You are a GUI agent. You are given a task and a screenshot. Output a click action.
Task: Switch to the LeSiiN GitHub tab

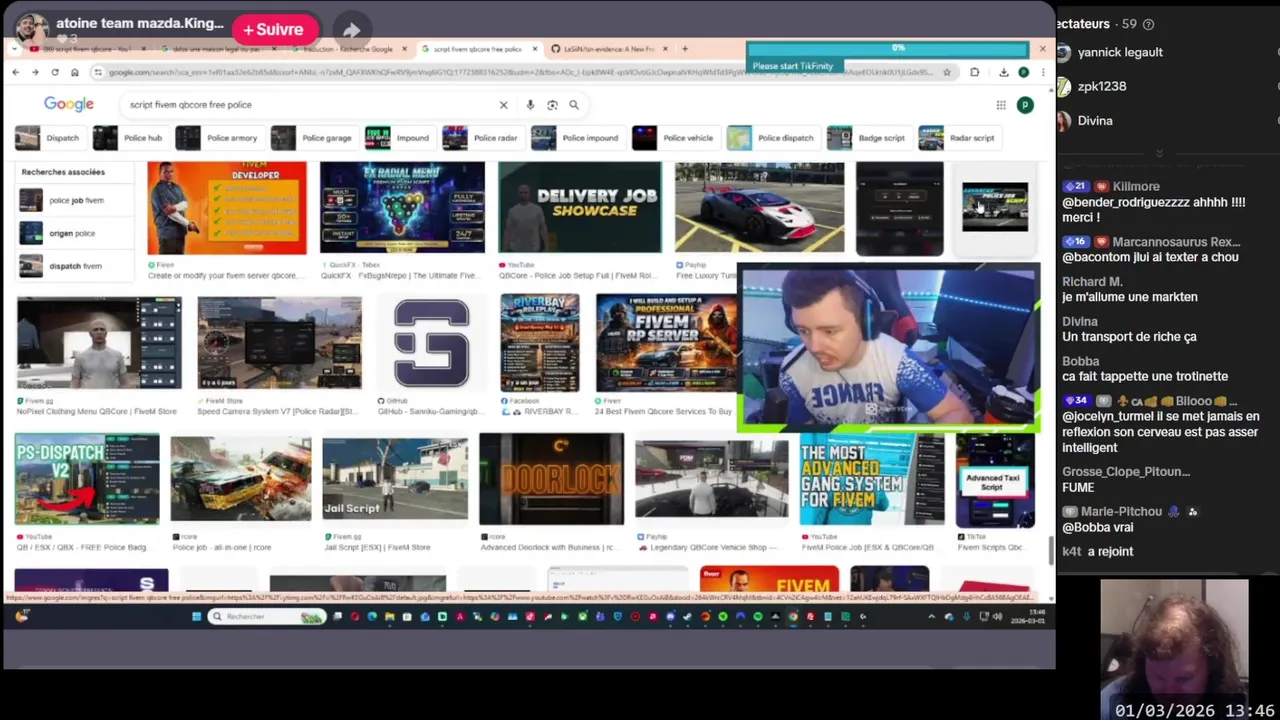pyautogui.click(x=608, y=49)
